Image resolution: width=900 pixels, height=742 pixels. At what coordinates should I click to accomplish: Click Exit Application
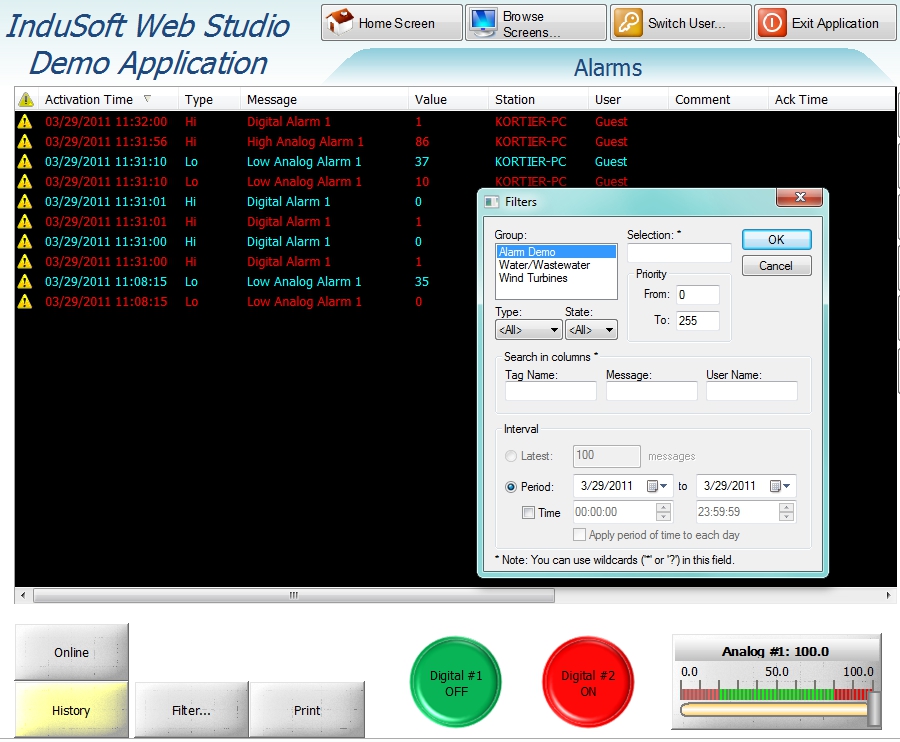pos(825,23)
